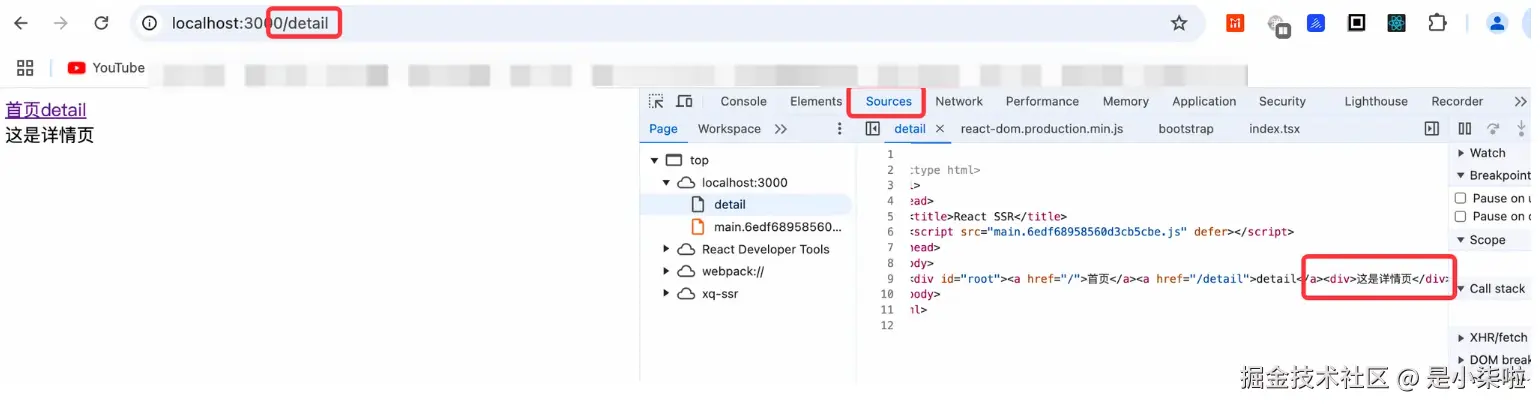The height and width of the screenshot is (406, 1540).
Task: Switch to the bootstrap editor tab
Action: 1185,129
